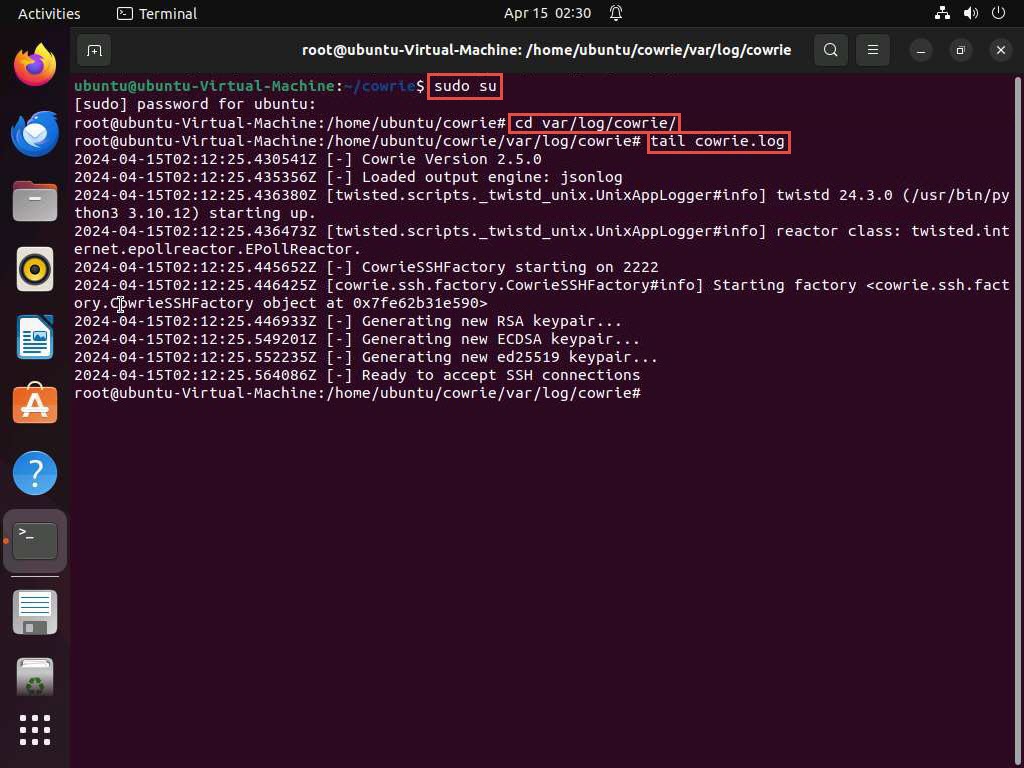Image resolution: width=1024 pixels, height=768 pixels.
Task: Open LibreOffice Writer from the dock
Action: 35,337
